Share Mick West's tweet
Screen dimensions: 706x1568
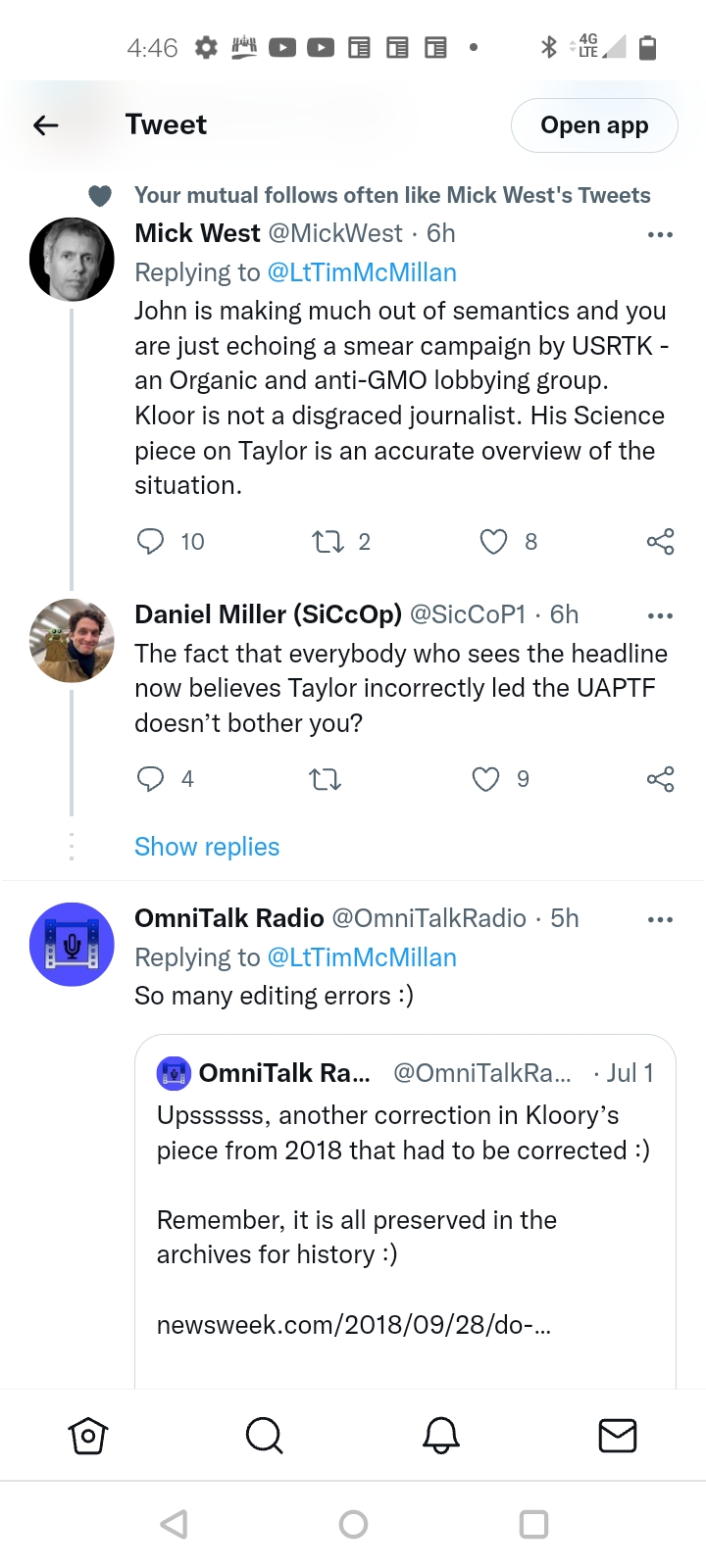click(x=660, y=541)
